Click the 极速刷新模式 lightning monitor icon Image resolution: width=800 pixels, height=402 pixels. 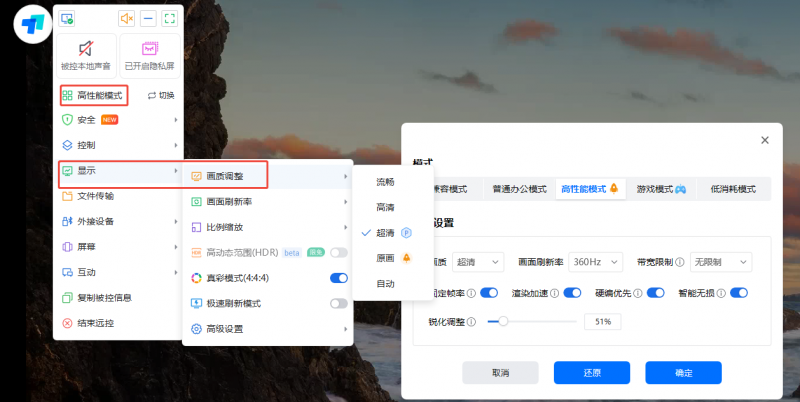(196, 304)
